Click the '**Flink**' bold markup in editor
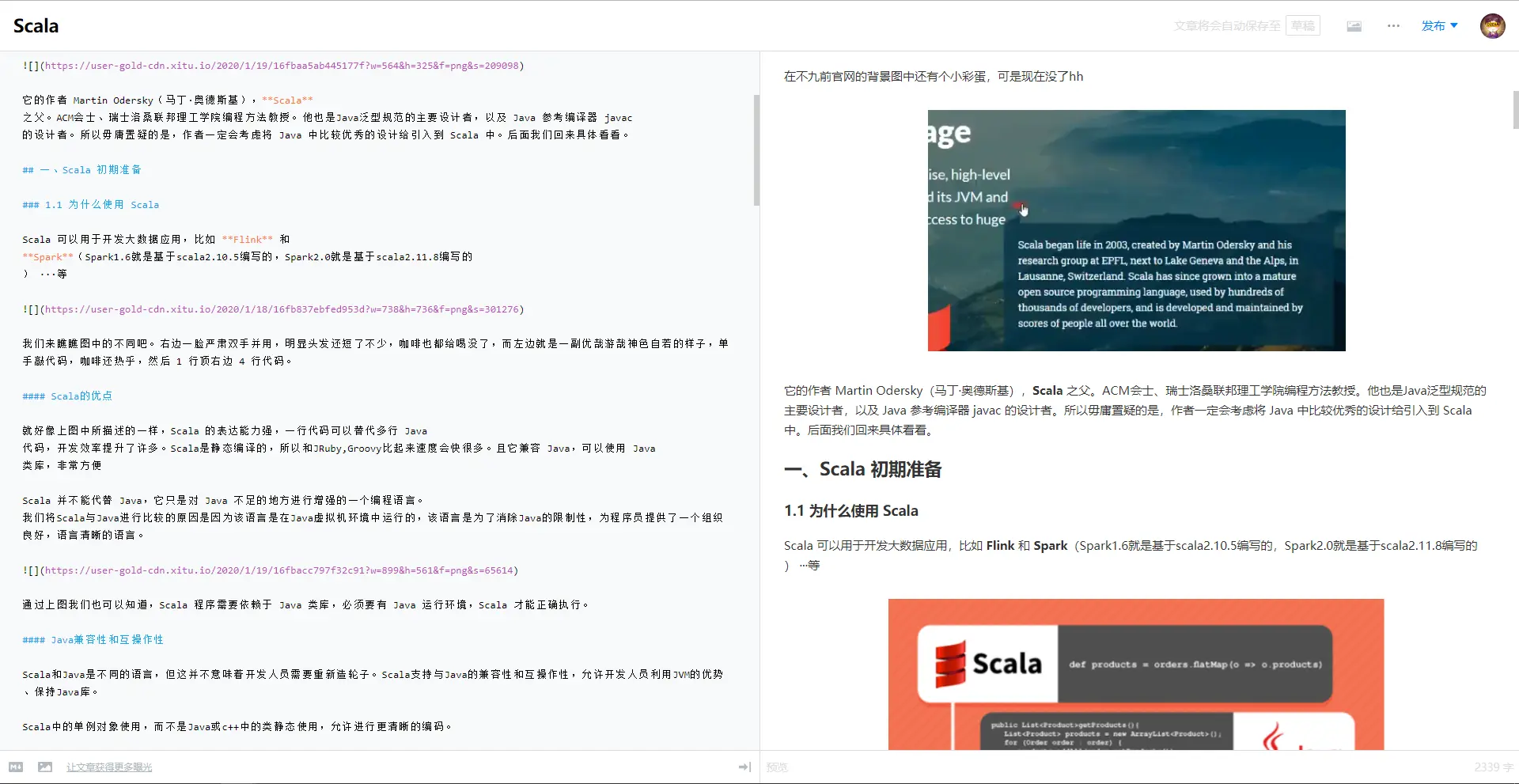 248,240
